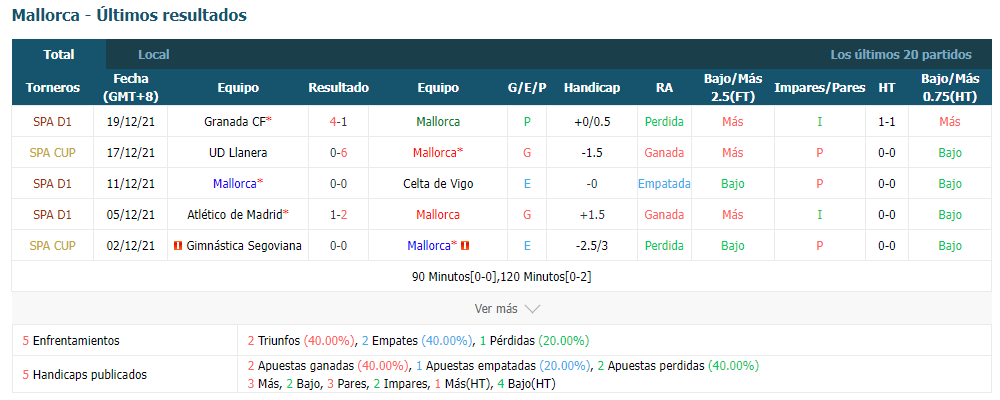The width and height of the screenshot is (1000, 400).
Task: Open Los últimos 20 partidos selector
Action: pyautogui.click(x=901, y=55)
